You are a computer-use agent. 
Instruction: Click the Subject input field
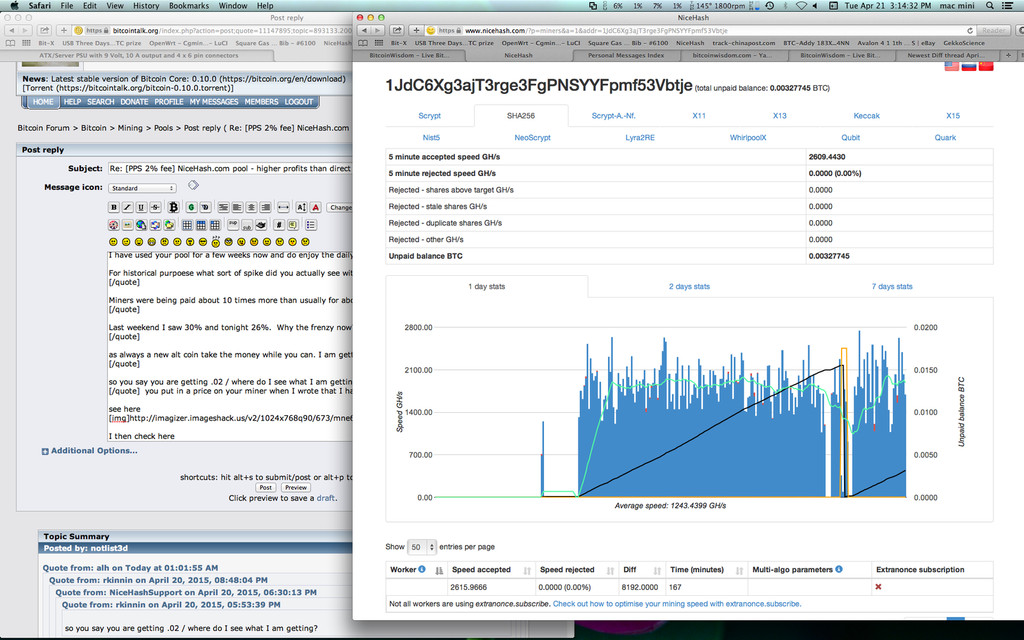tap(230, 168)
